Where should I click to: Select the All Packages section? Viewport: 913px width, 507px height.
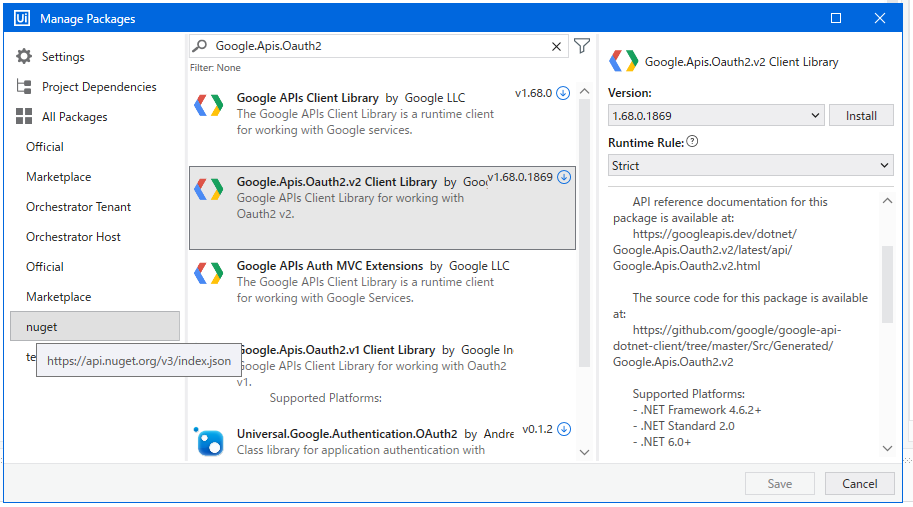(74, 117)
